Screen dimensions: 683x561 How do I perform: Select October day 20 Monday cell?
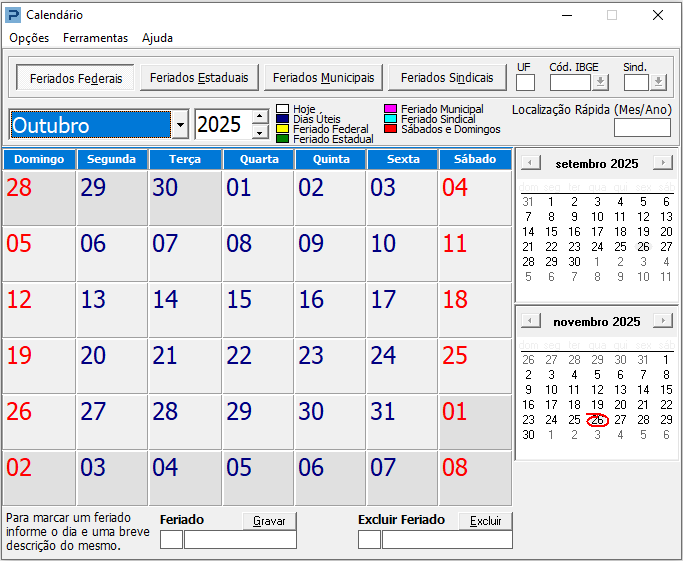pos(112,366)
